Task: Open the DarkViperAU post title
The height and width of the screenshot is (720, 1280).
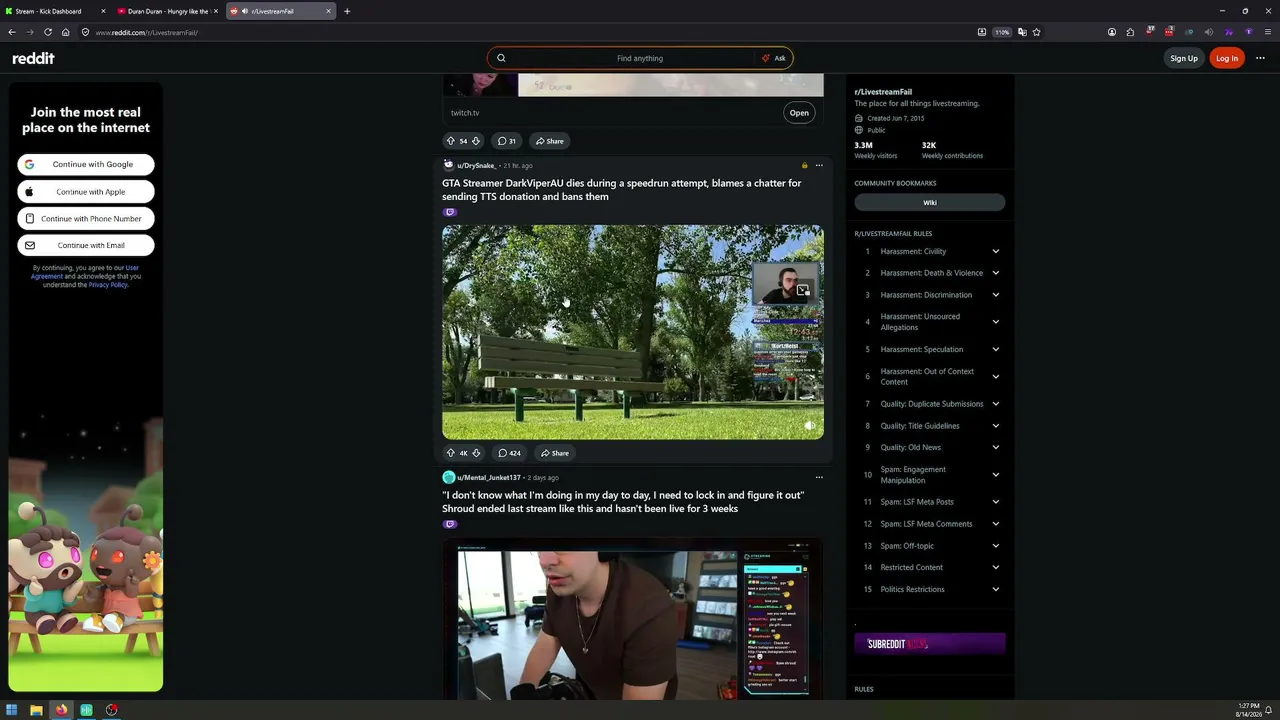Action: (622, 190)
